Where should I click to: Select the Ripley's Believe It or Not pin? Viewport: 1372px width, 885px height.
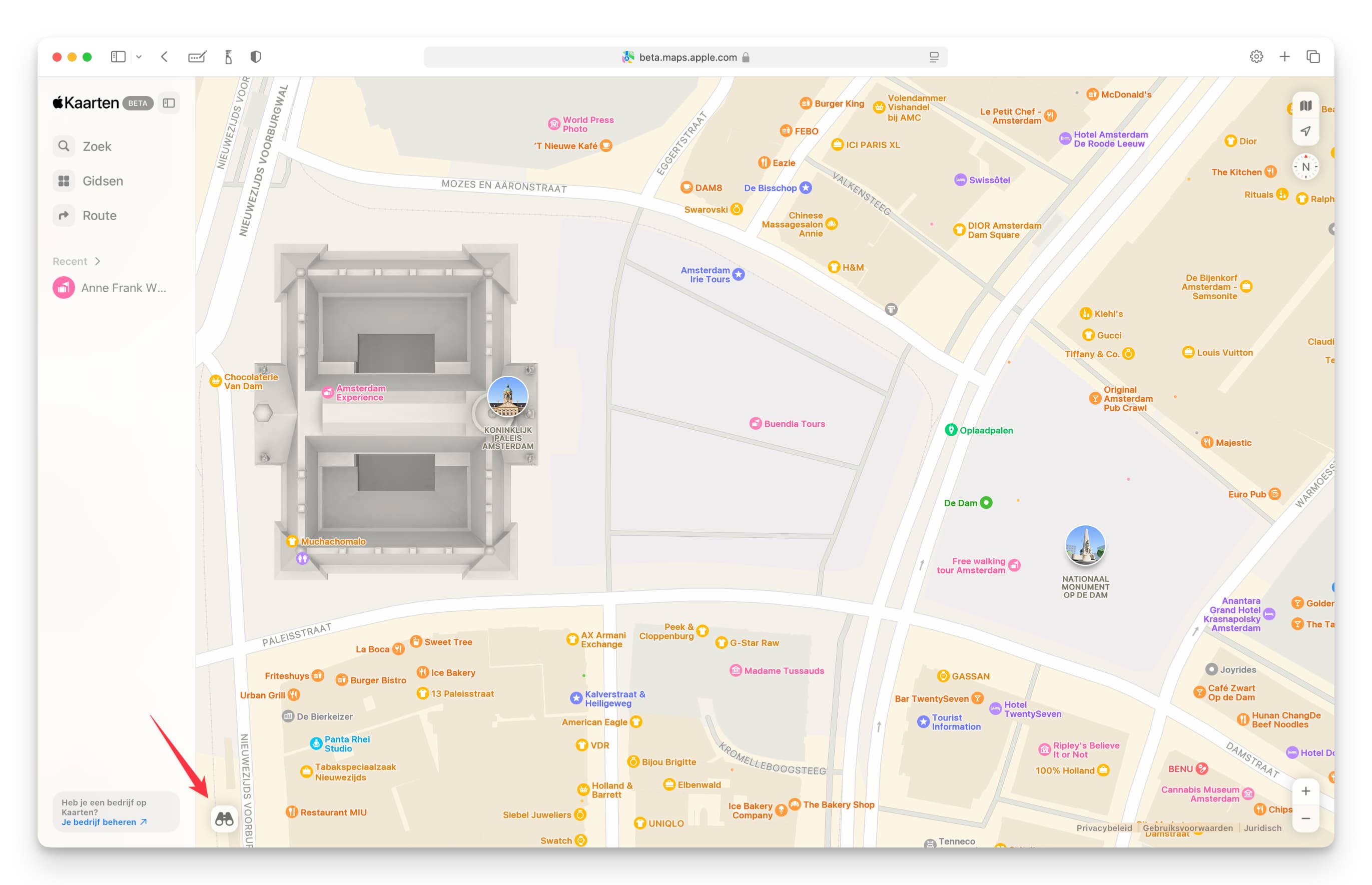point(1044,750)
